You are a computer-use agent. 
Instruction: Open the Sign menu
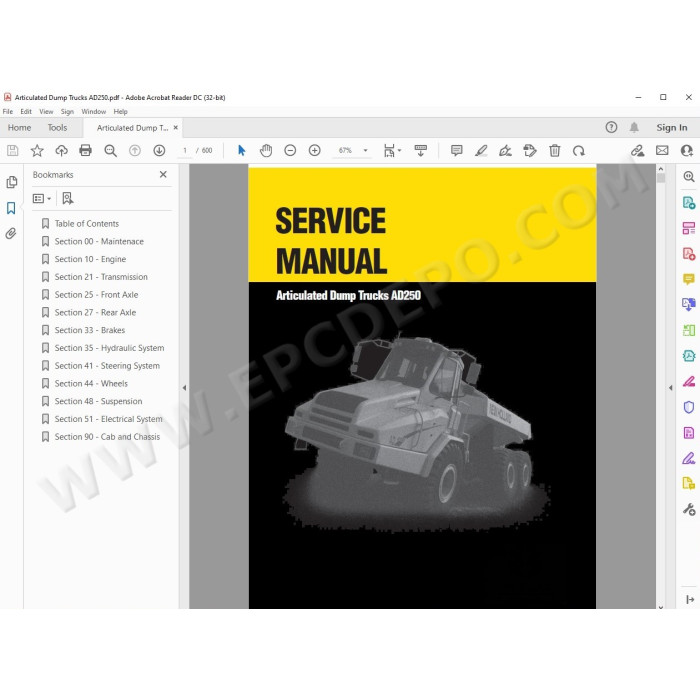point(67,112)
